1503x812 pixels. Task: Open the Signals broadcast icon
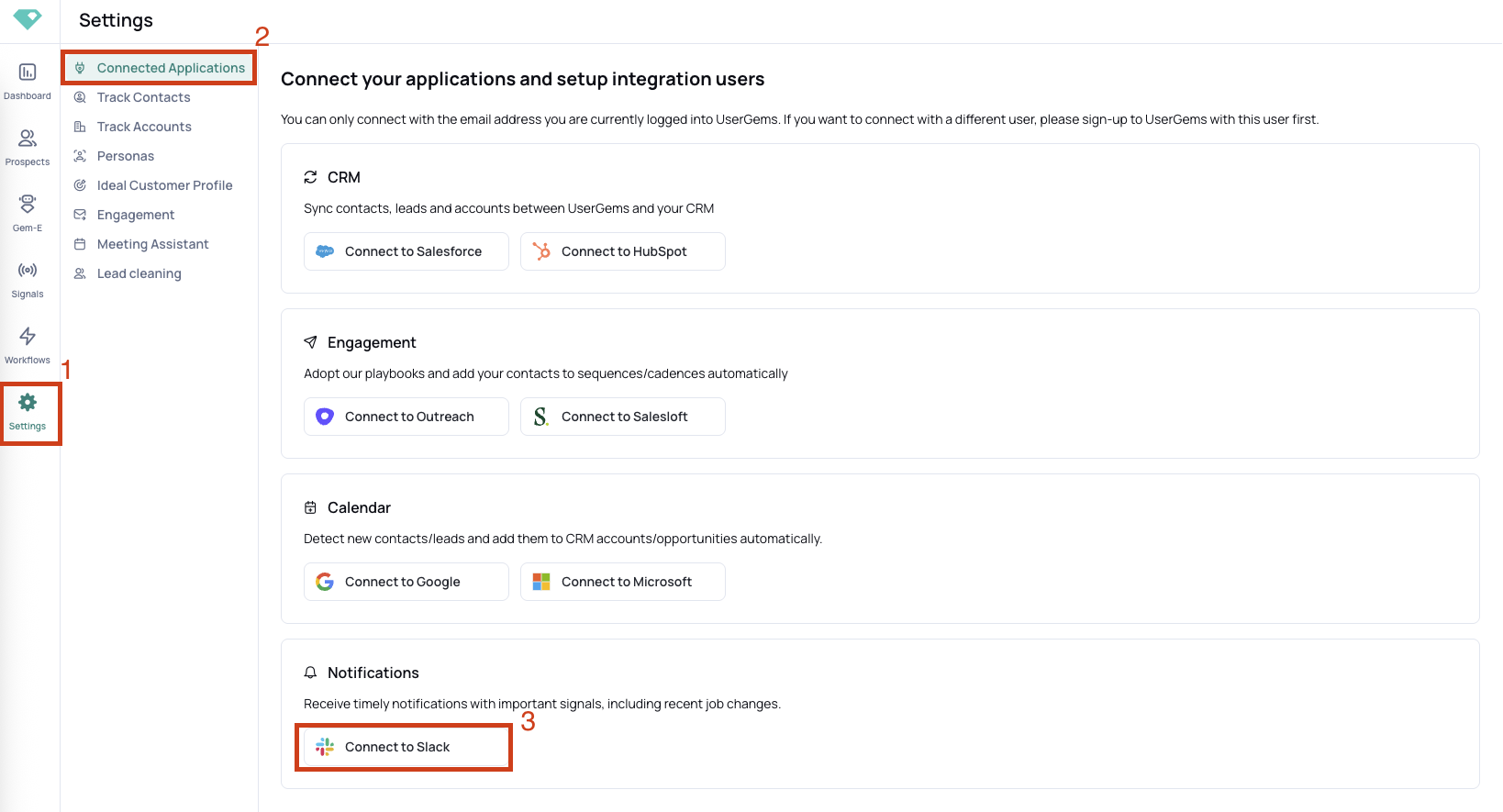coord(28,270)
